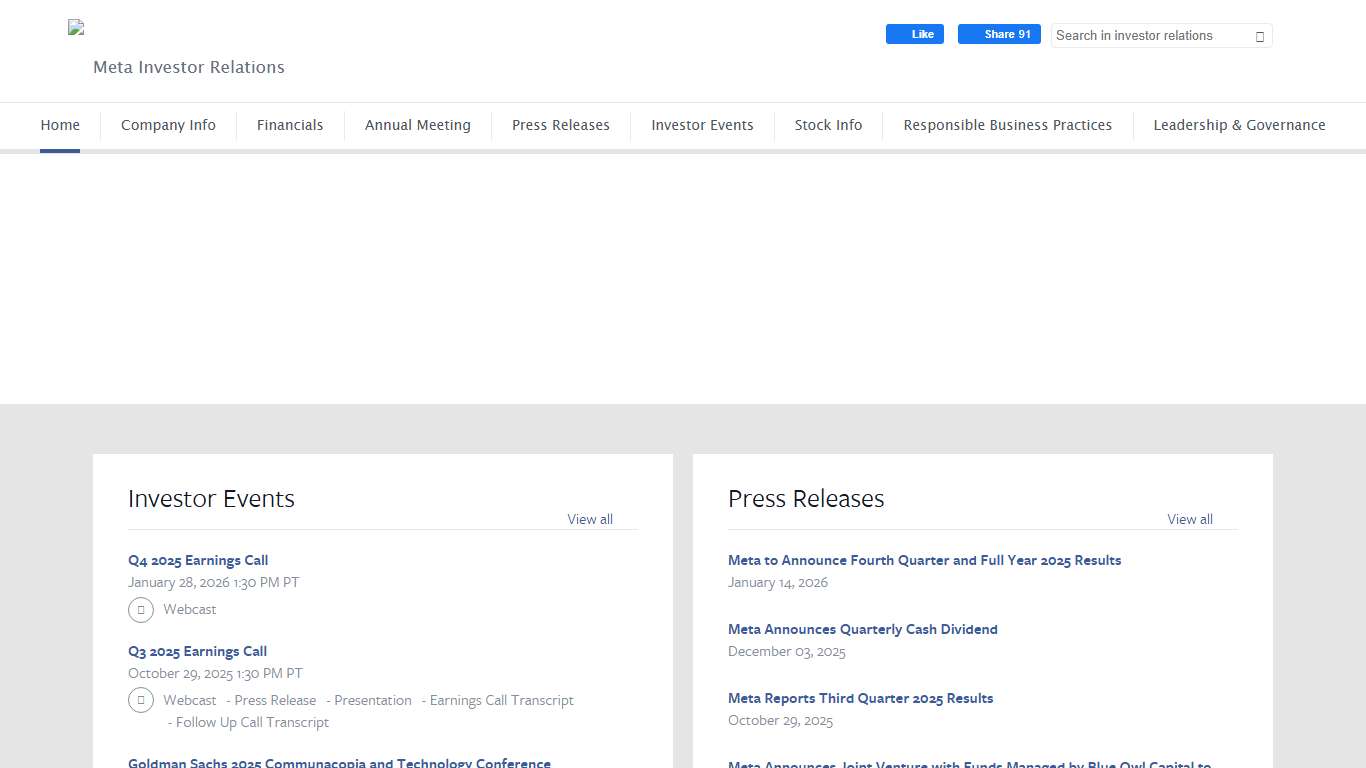Open the Q4 2025 Earnings Call link
Screen dimensions: 1366x768
coord(198,561)
